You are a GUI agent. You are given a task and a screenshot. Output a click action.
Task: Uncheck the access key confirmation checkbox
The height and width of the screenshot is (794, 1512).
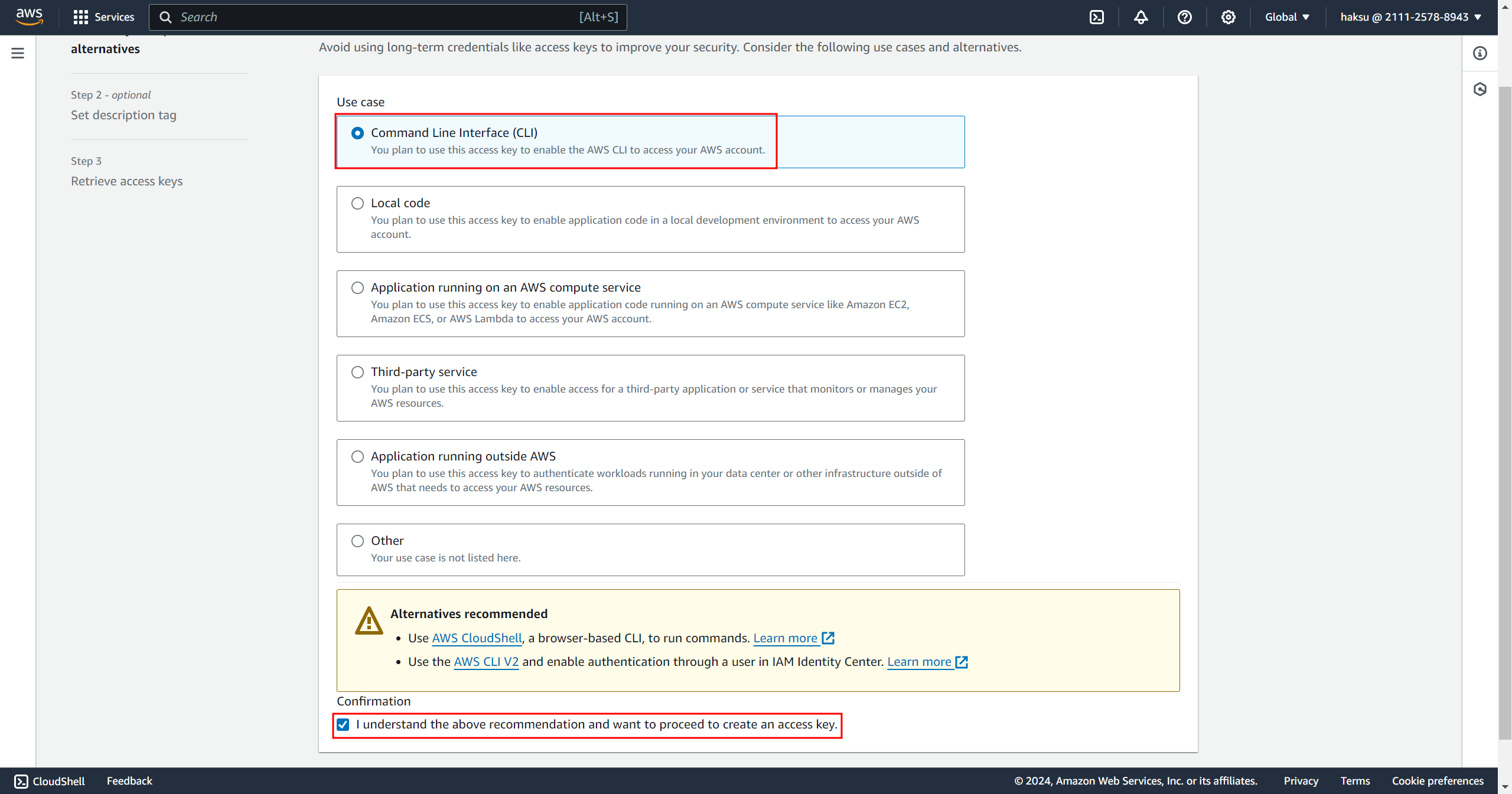click(343, 724)
